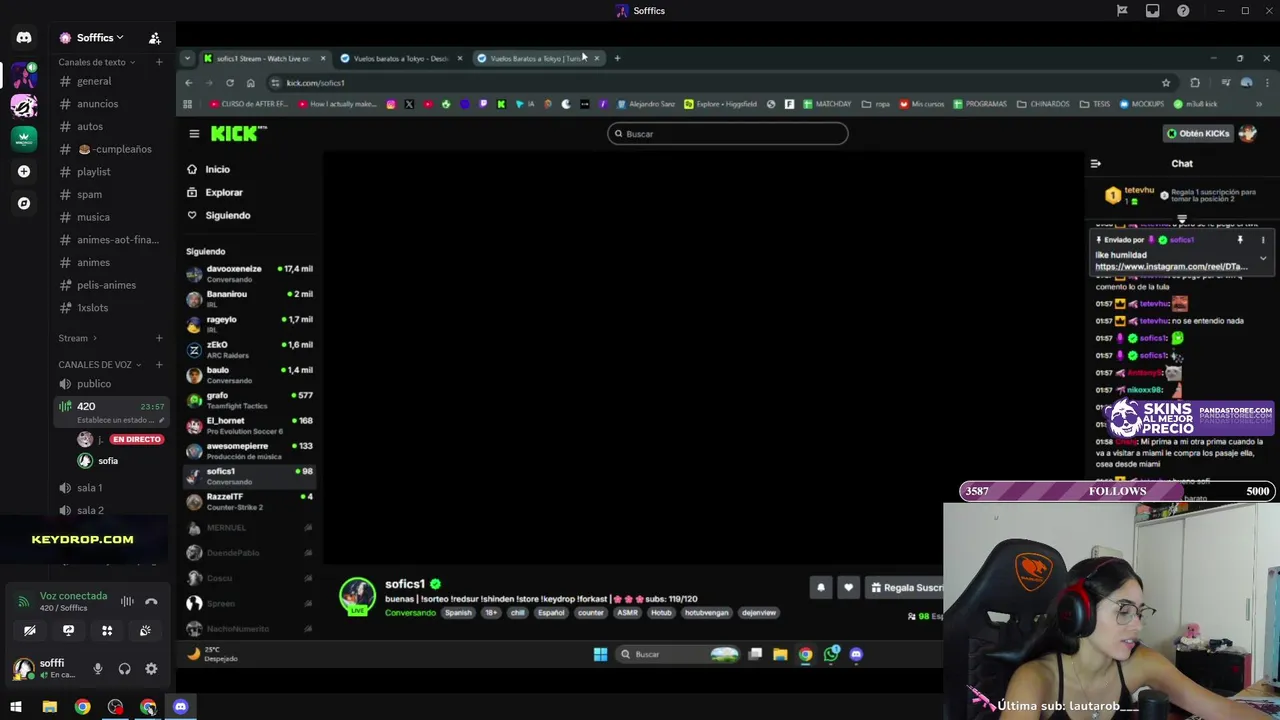Image resolution: width=1280 pixels, height=720 pixels.
Task: Open Discord discover servers compass icon
Action: coord(24,203)
